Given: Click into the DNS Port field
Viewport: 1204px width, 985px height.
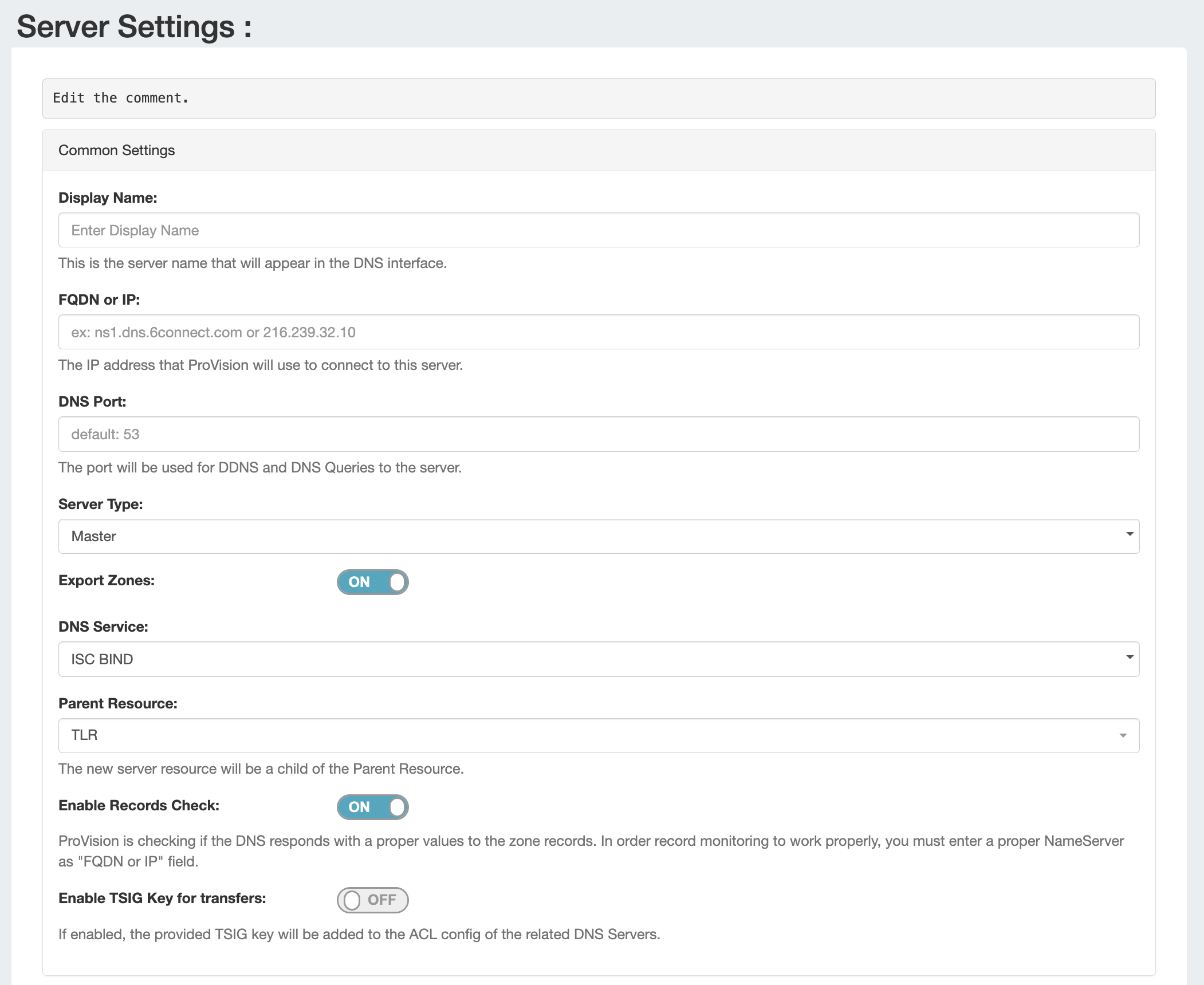Looking at the screenshot, I should pyautogui.click(x=599, y=434).
